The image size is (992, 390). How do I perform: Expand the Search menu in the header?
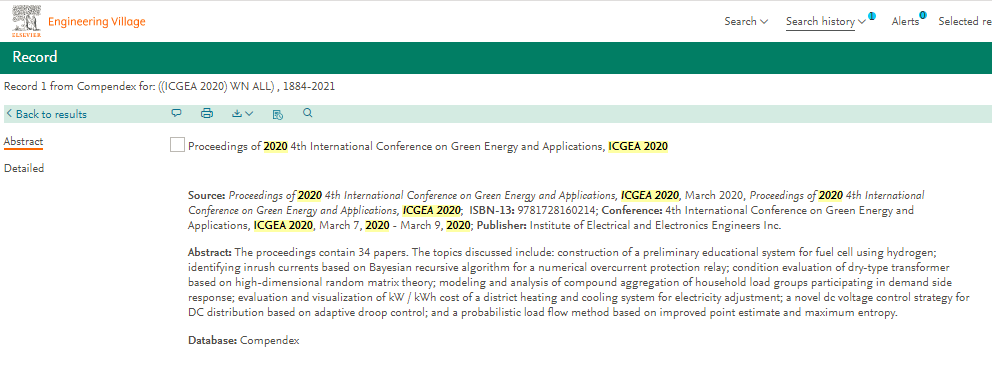point(746,22)
